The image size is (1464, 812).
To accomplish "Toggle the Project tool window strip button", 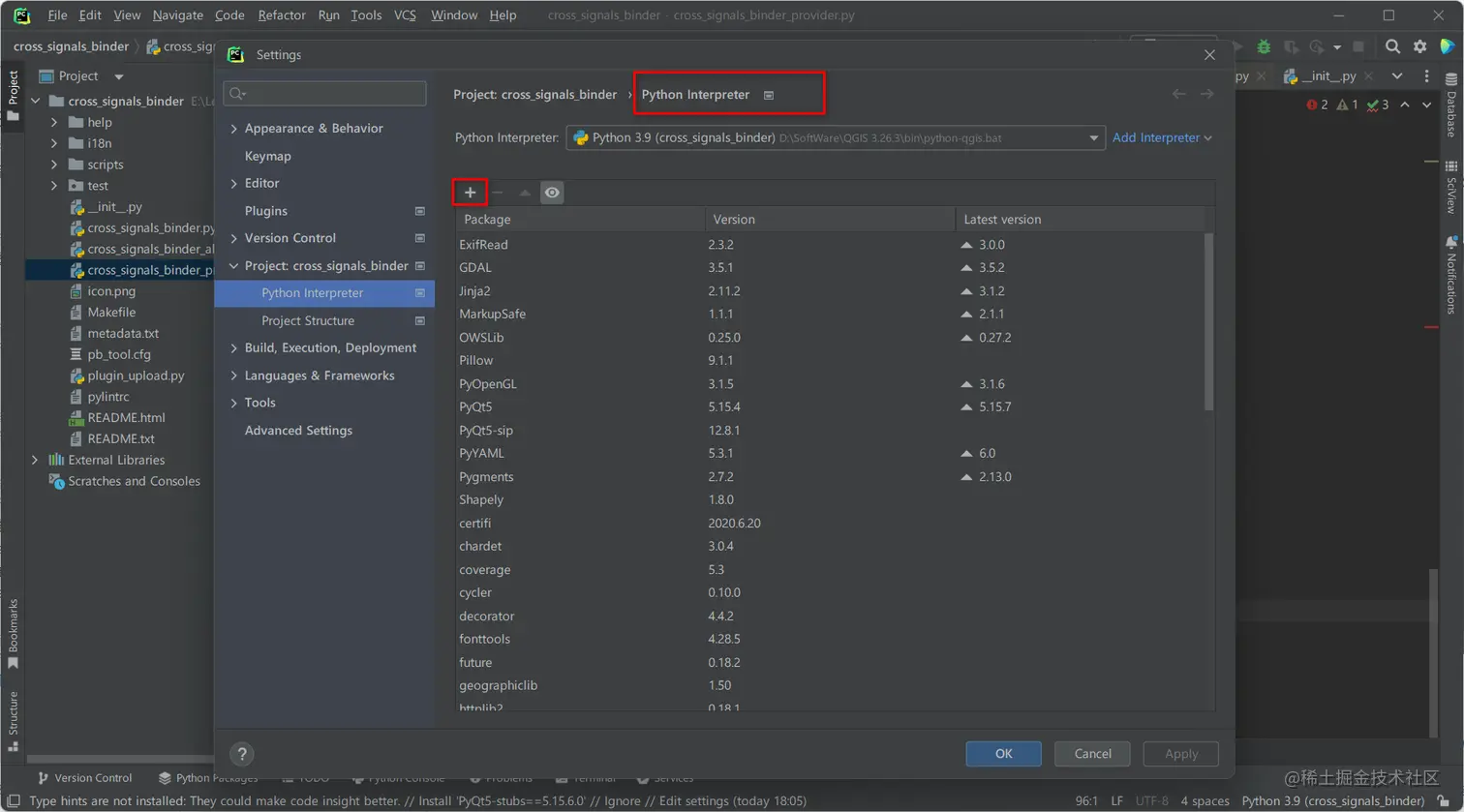I will pyautogui.click(x=13, y=95).
